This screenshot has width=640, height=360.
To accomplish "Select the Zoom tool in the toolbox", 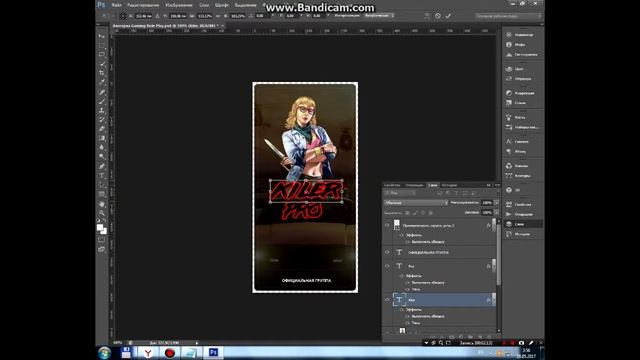I will click(102, 213).
